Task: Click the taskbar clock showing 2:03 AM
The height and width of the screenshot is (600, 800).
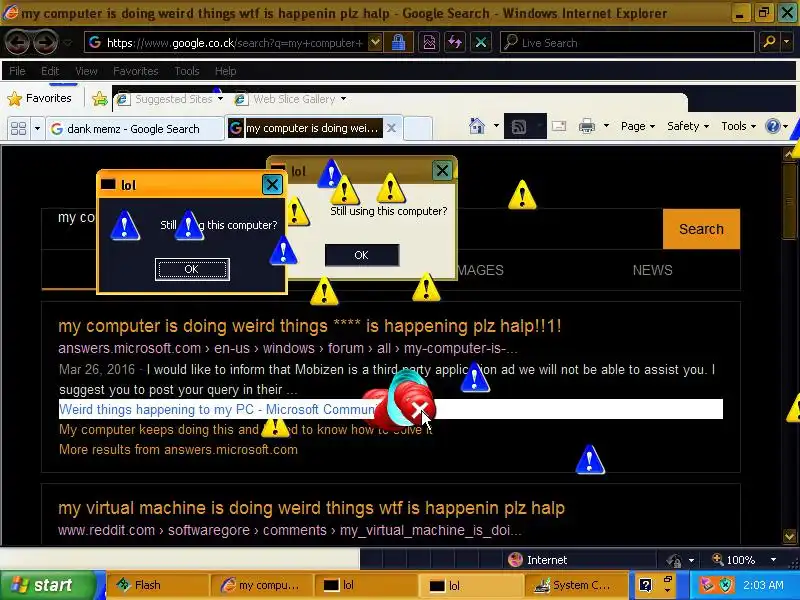Action: coord(763,585)
